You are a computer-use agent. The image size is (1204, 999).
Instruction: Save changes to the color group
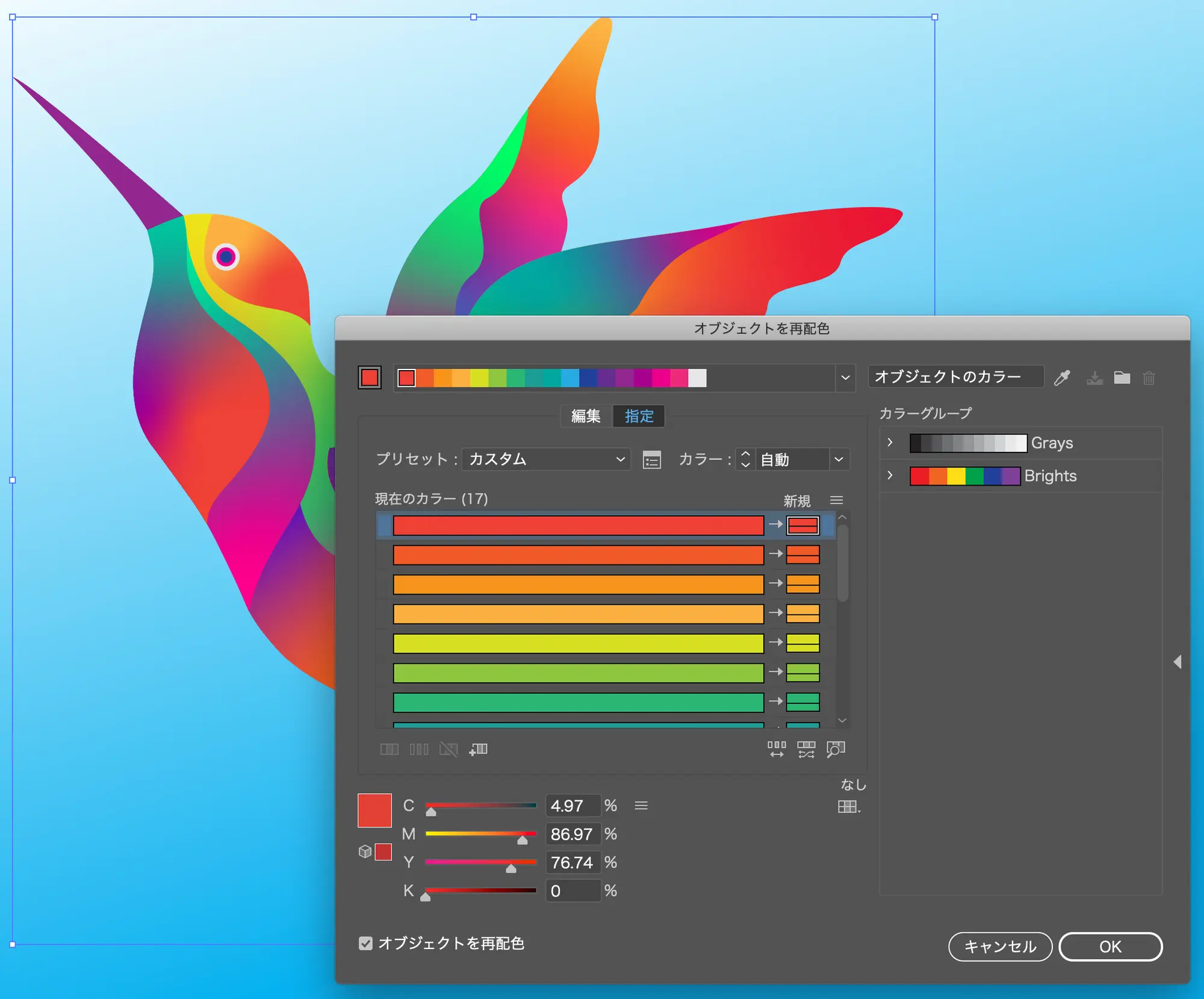pos(1094,378)
